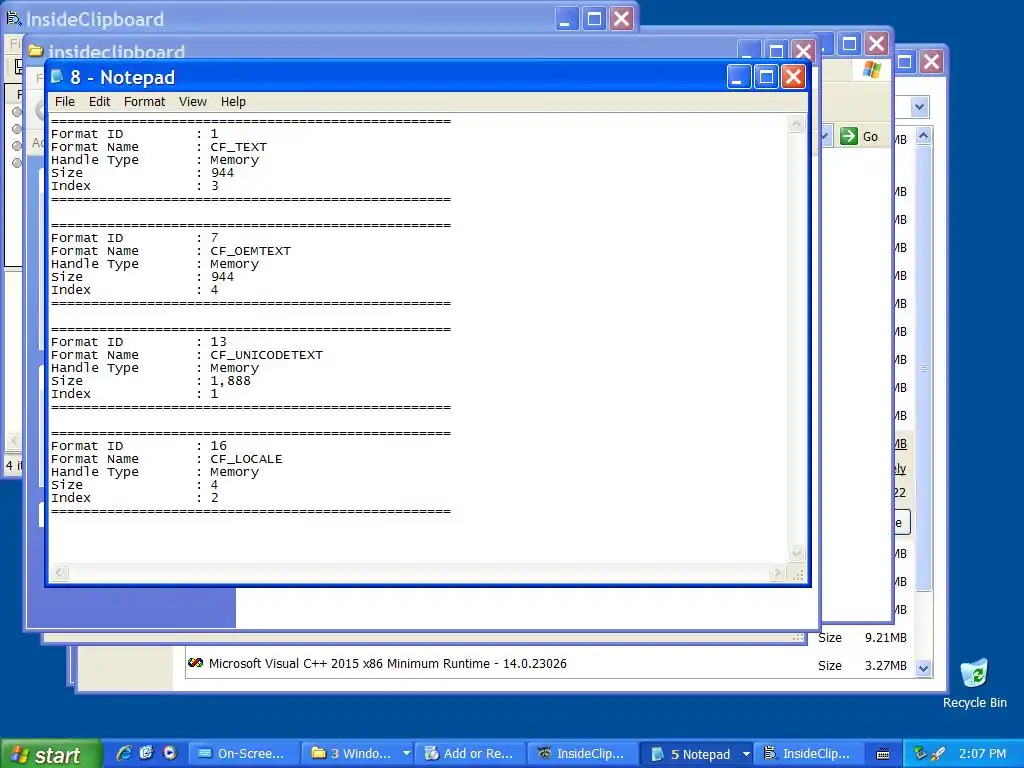Click the 9.21MB size value
Image resolution: width=1024 pixels, height=768 pixels.
(886, 637)
